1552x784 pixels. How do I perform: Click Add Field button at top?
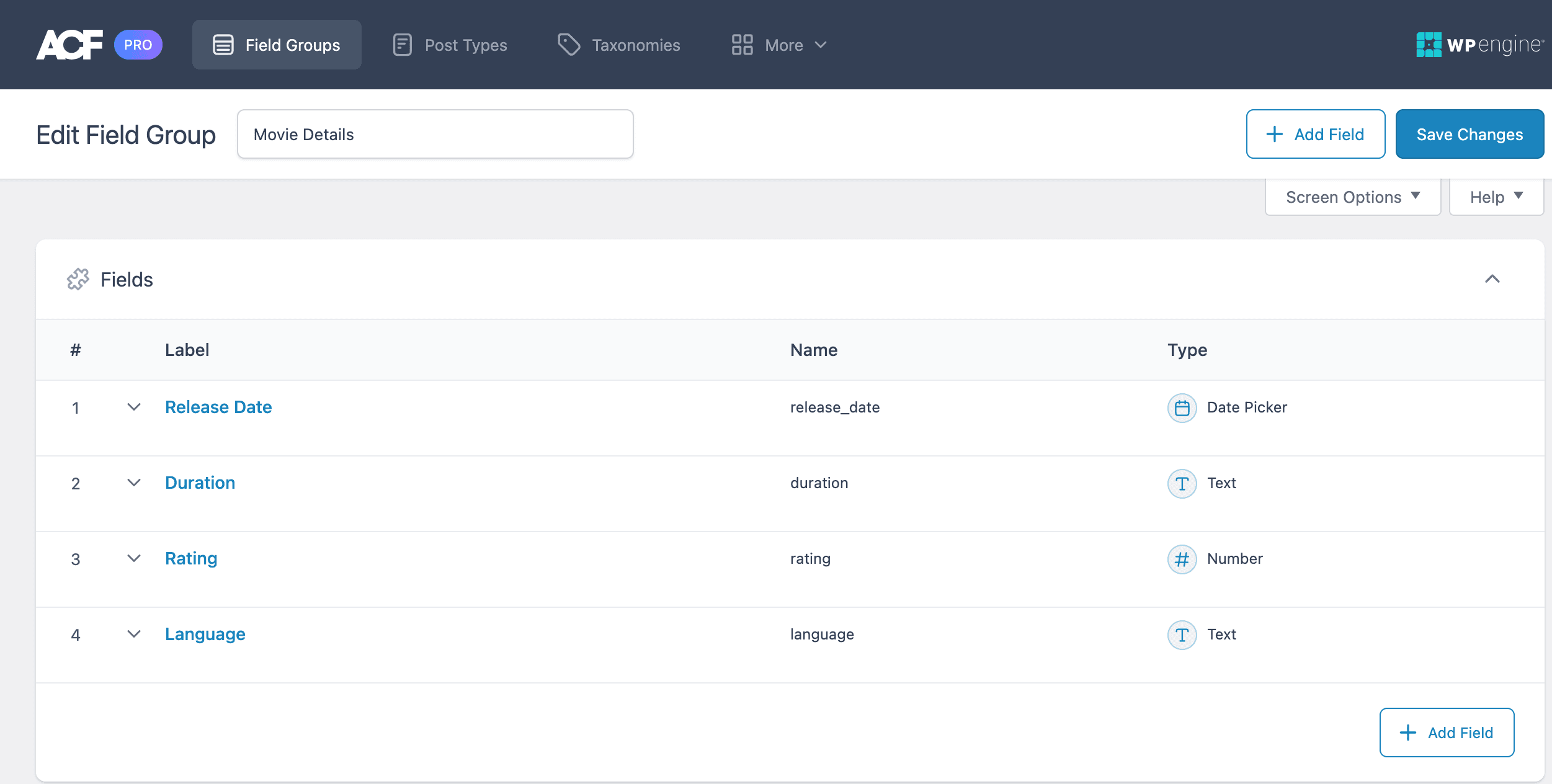(1314, 134)
